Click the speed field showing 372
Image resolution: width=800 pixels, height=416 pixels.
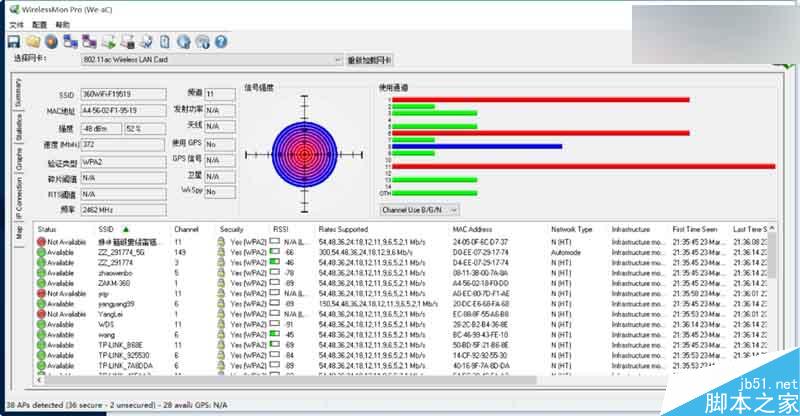[x=123, y=144]
